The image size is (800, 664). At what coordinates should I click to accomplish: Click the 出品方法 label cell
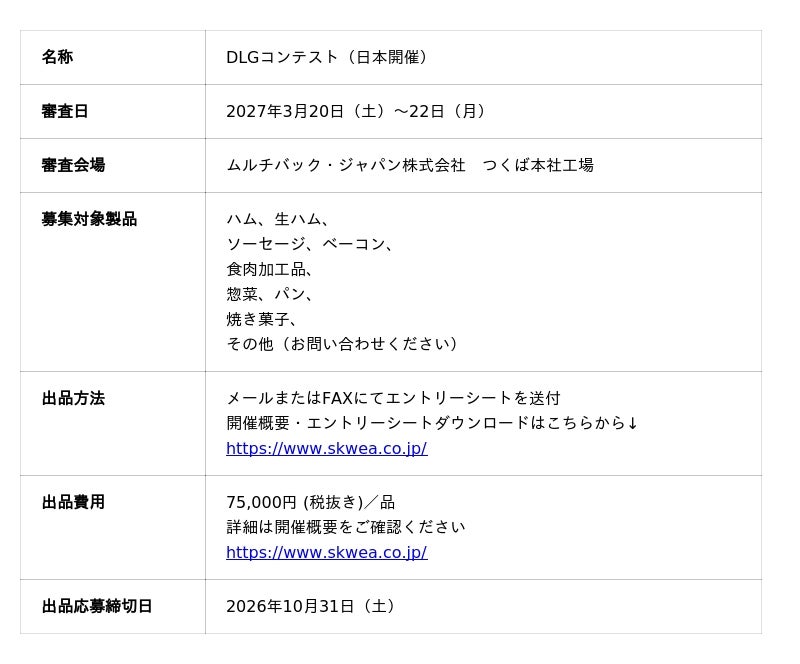tap(113, 424)
